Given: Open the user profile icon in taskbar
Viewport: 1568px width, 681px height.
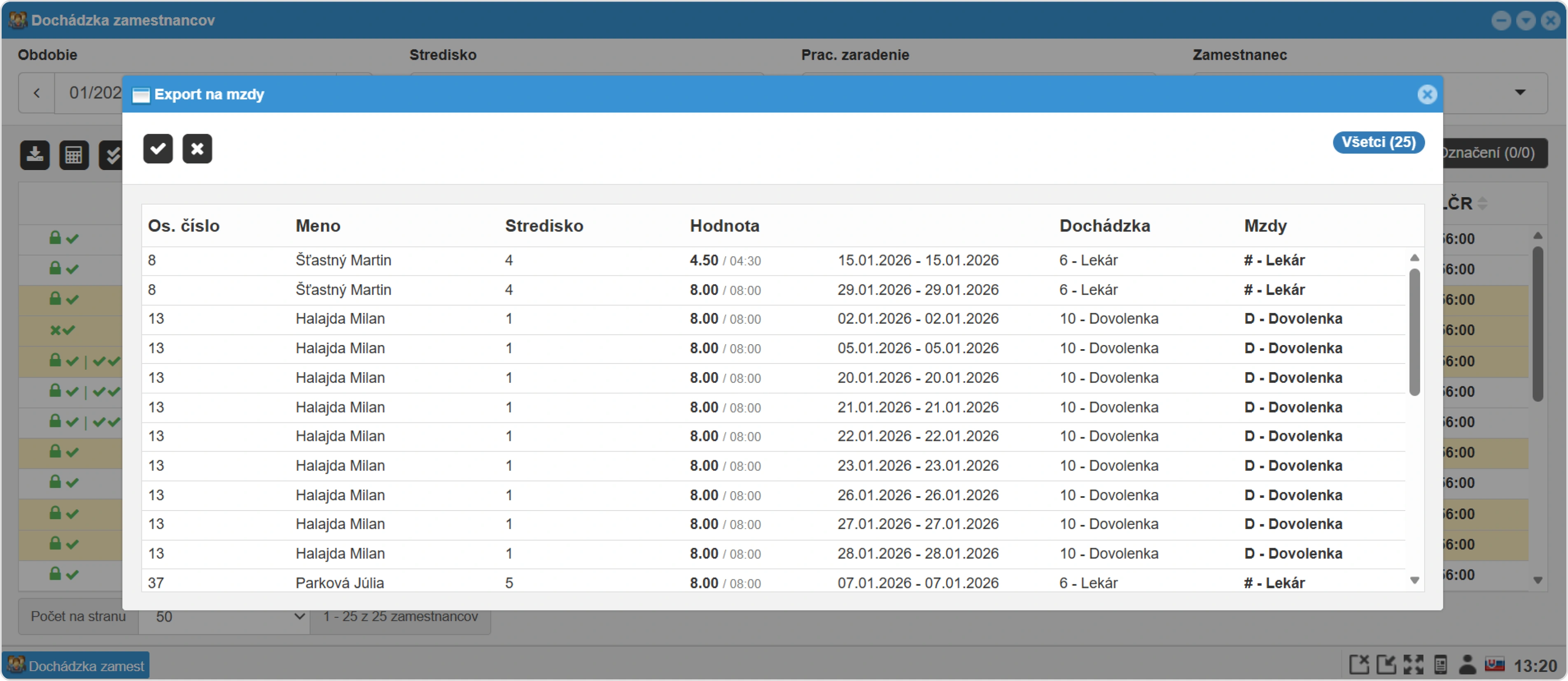Looking at the screenshot, I should 1468,664.
